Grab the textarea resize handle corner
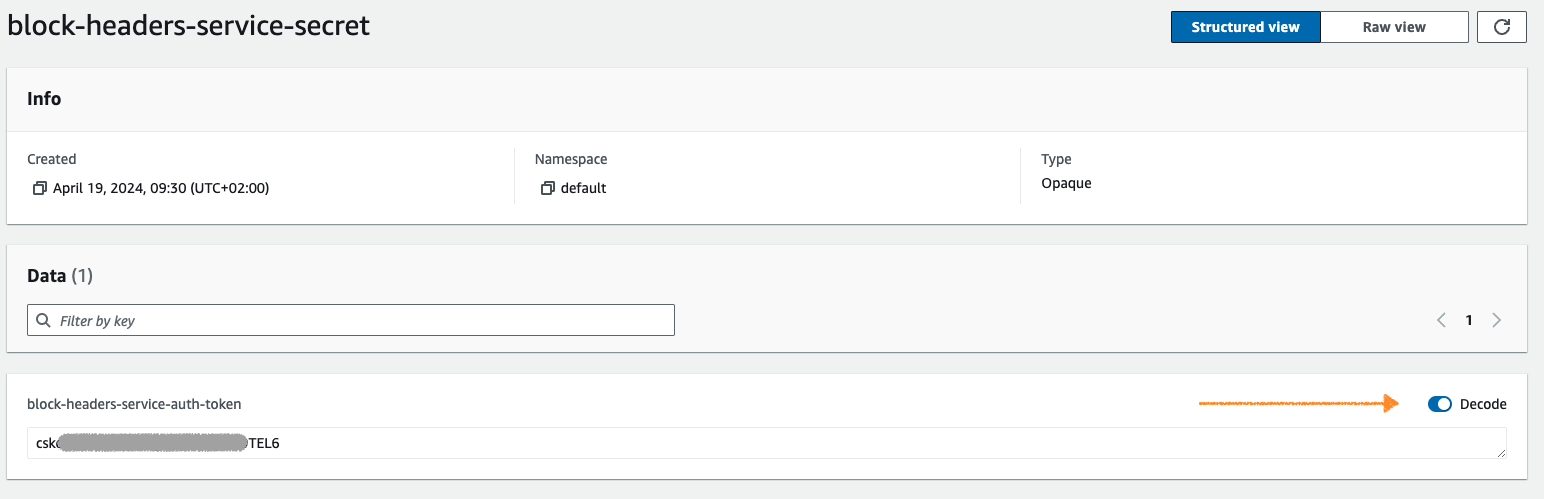The image size is (1544, 499). pos(1501,453)
